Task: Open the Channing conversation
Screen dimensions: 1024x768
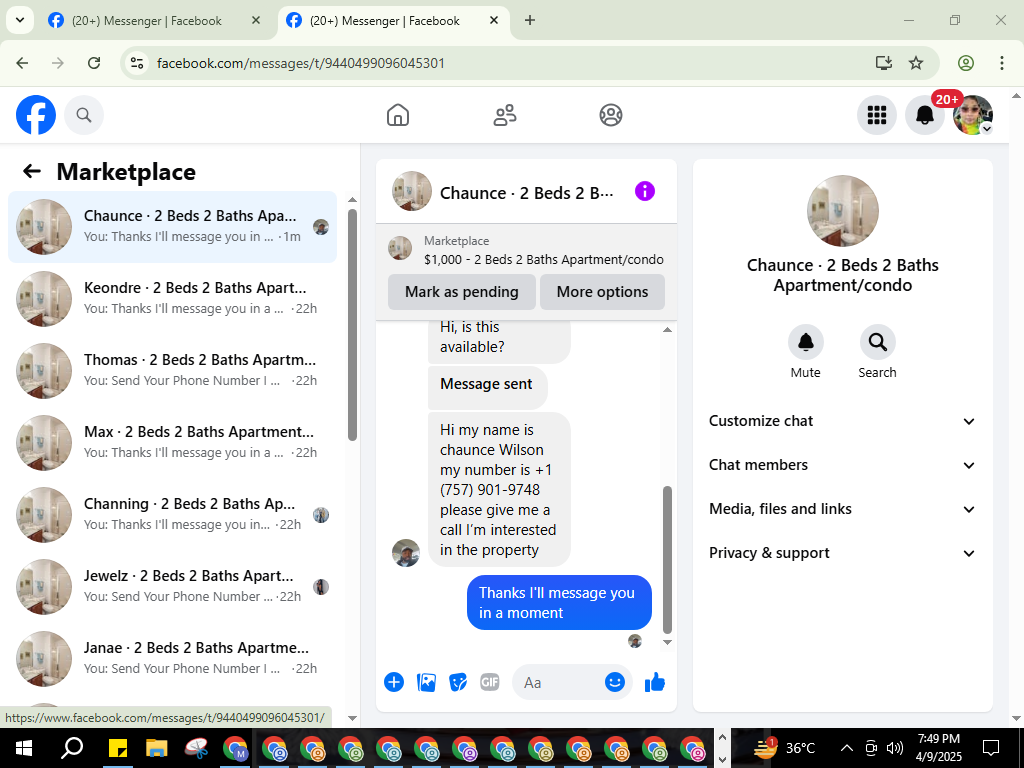Action: (x=172, y=515)
